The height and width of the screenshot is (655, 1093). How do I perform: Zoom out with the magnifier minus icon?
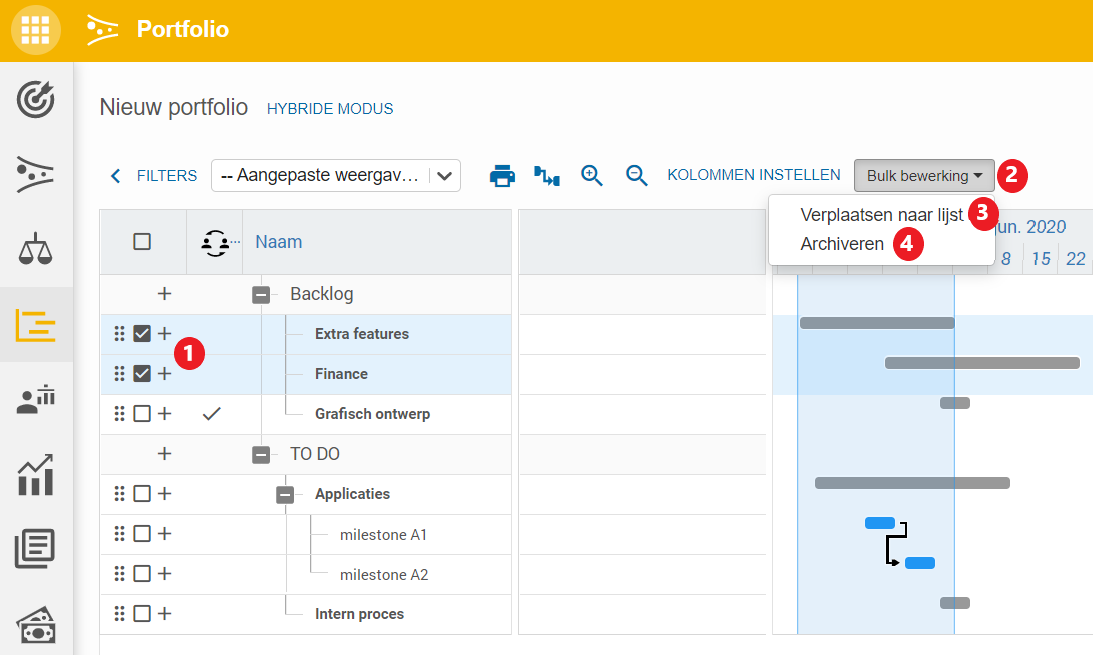tap(636, 176)
